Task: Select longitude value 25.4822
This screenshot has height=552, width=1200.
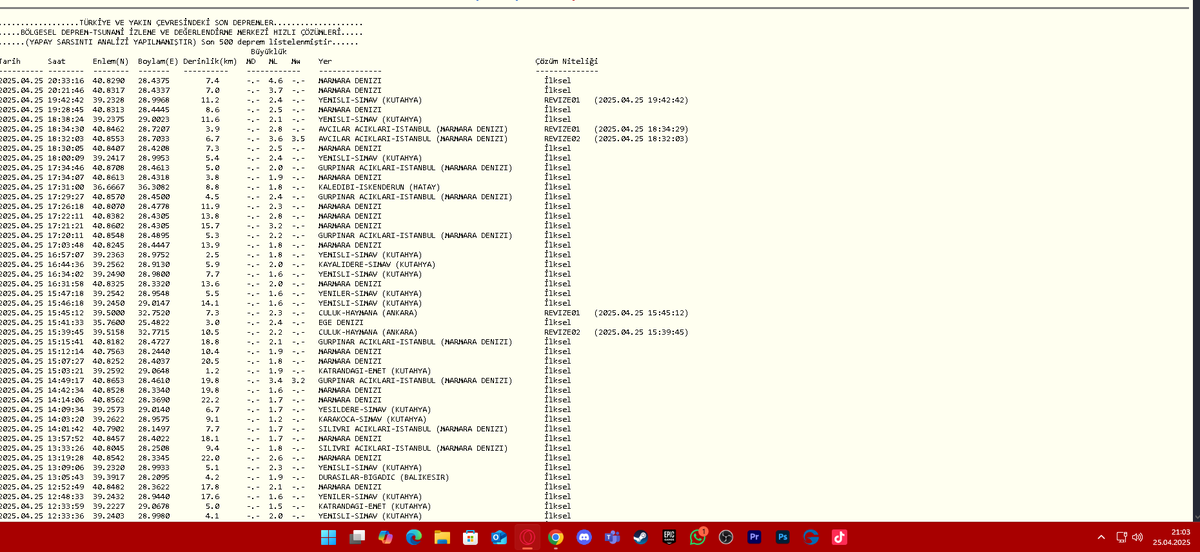Action: [154, 322]
